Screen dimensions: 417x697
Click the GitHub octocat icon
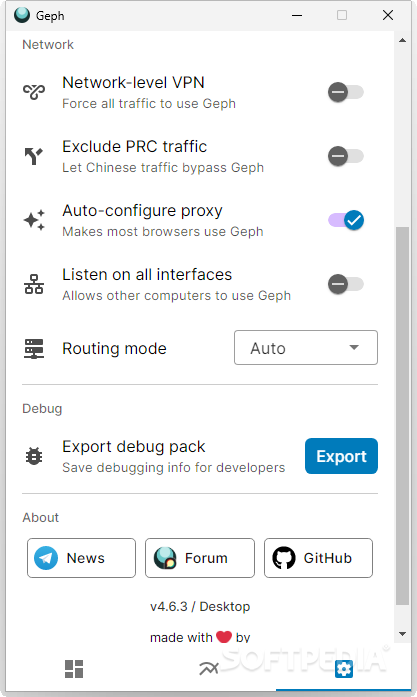click(x=284, y=558)
